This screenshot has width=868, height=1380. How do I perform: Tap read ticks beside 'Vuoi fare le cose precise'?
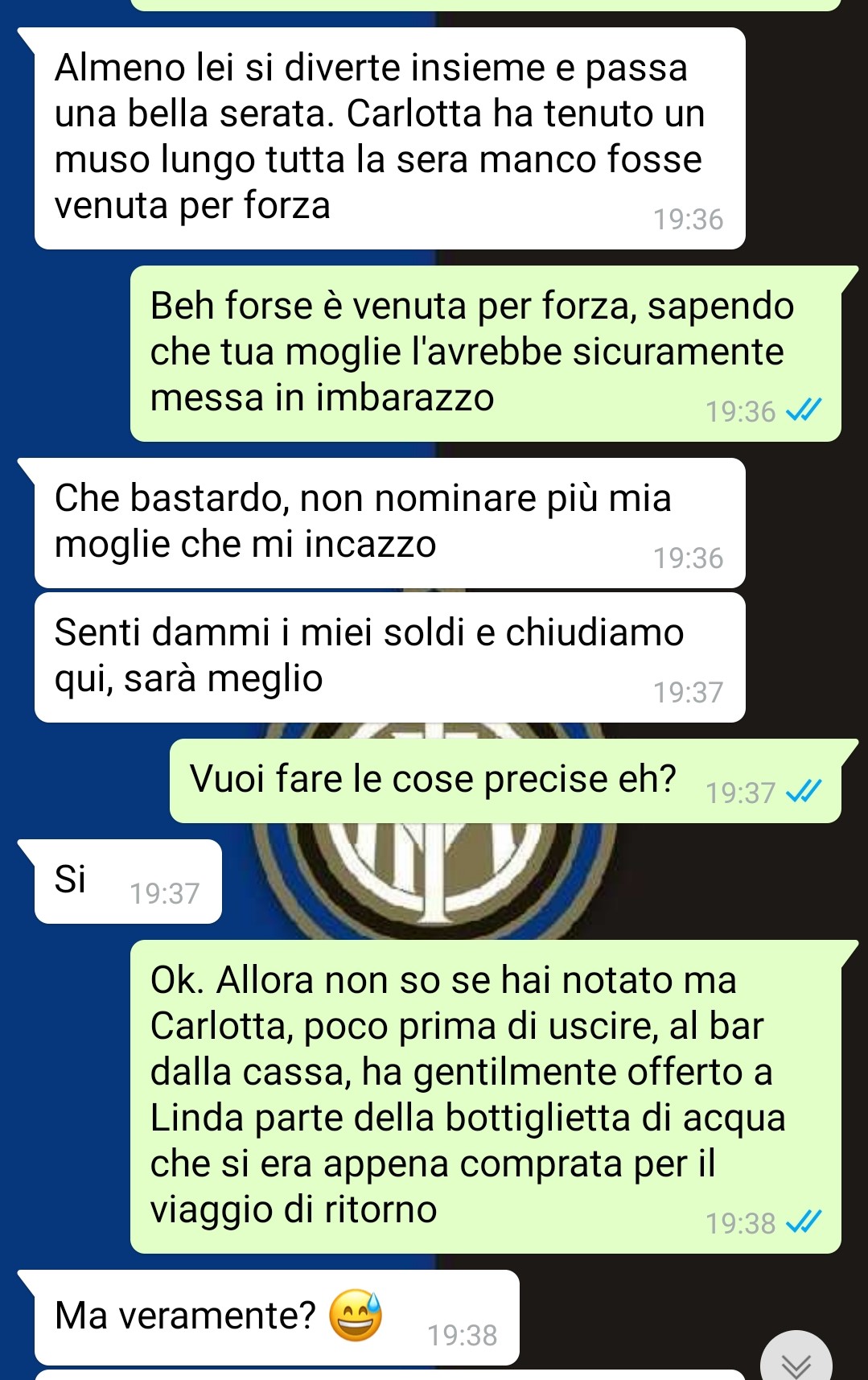(x=804, y=792)
